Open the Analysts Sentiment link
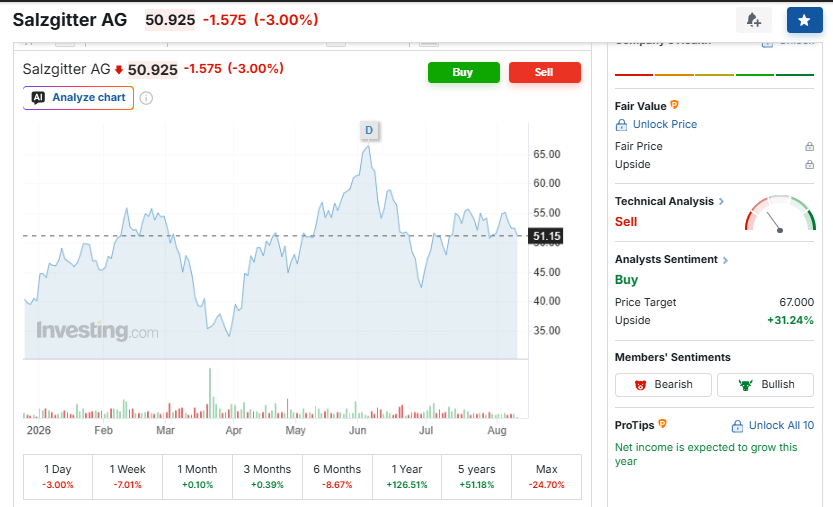 [x=666, y=259]
